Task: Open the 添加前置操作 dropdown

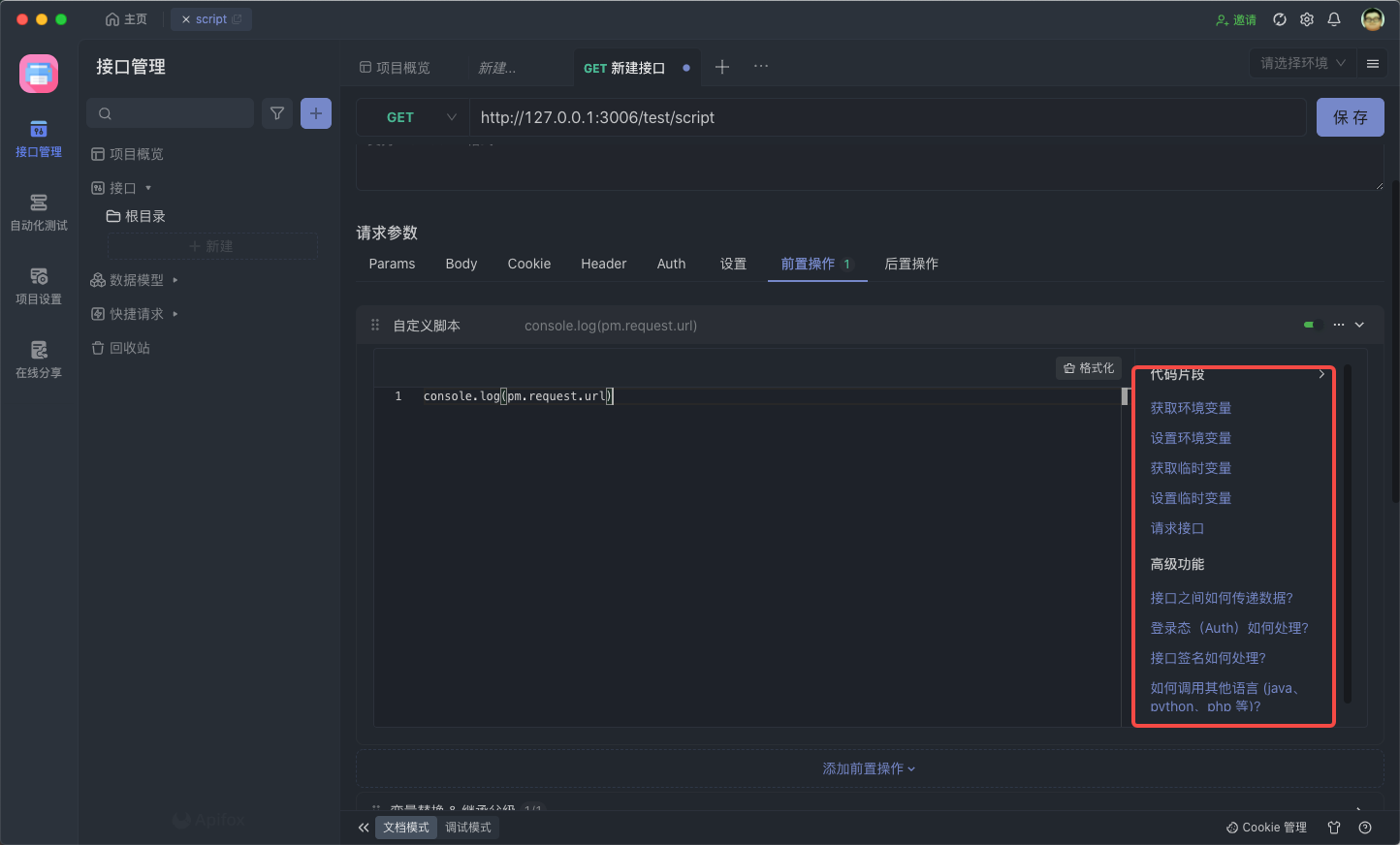Action: (x=868, y=767)
